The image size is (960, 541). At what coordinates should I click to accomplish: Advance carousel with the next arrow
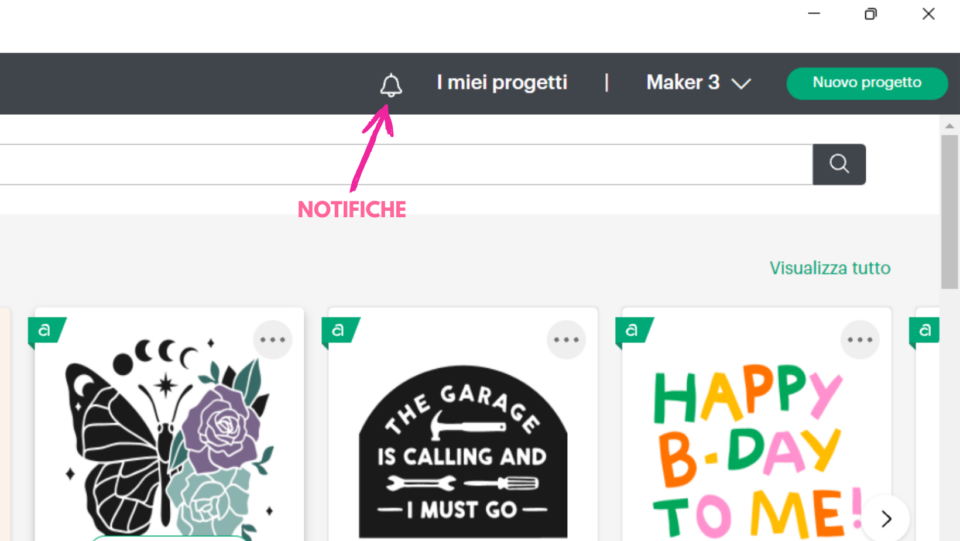(x=887, y=519)
